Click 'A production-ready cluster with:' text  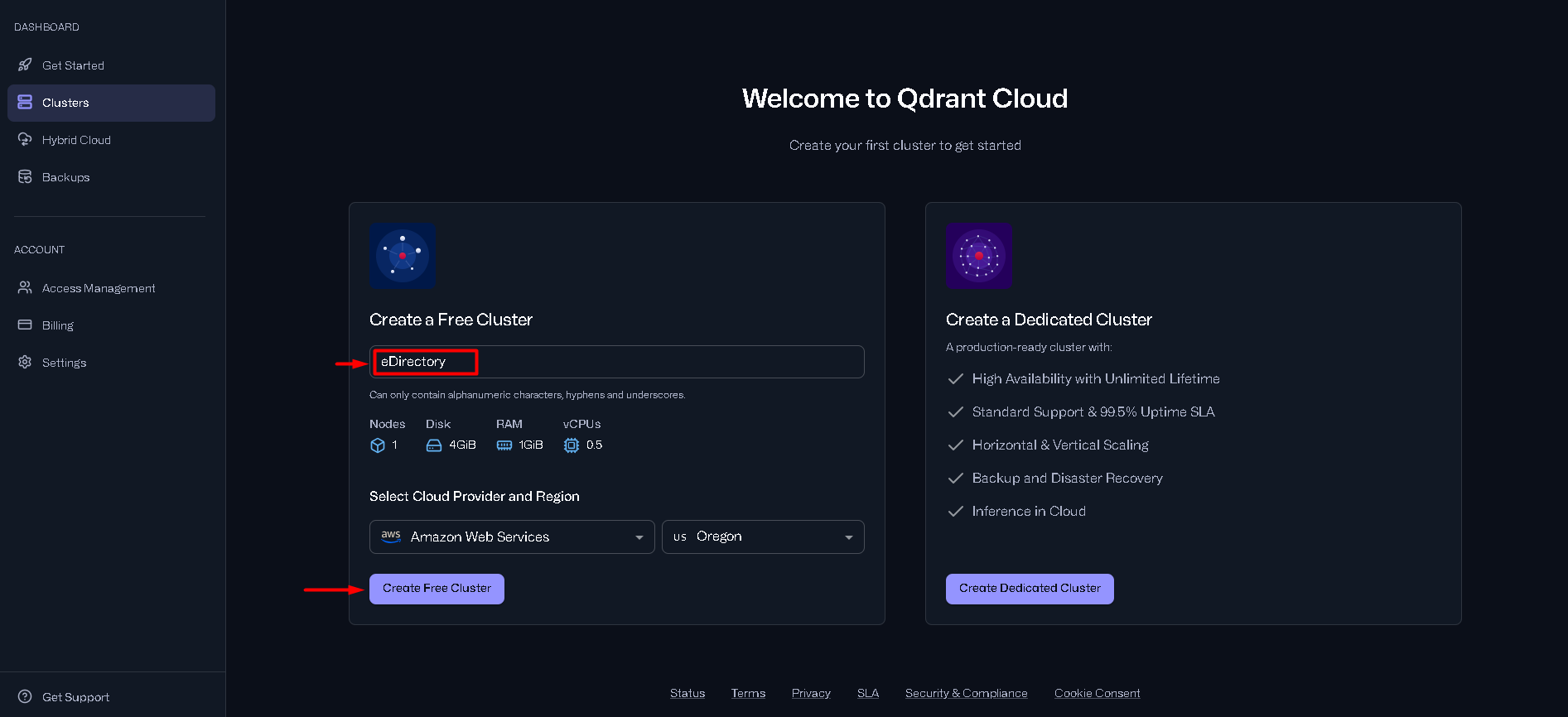pos(1029,348)
